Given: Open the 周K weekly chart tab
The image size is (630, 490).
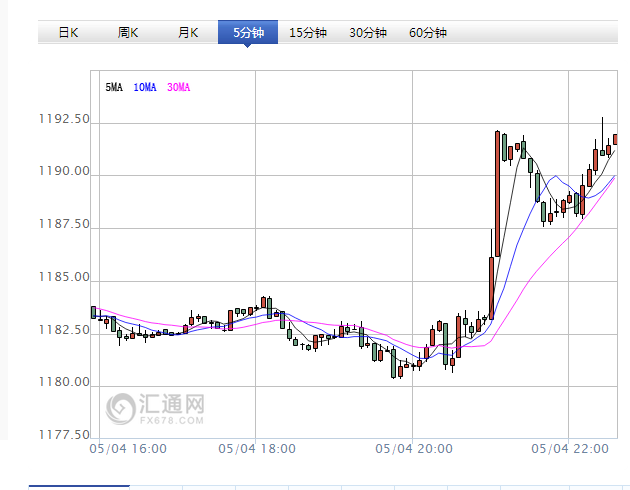Looking at the screenshot, I should pyautogui.click(x=128, y=33).
